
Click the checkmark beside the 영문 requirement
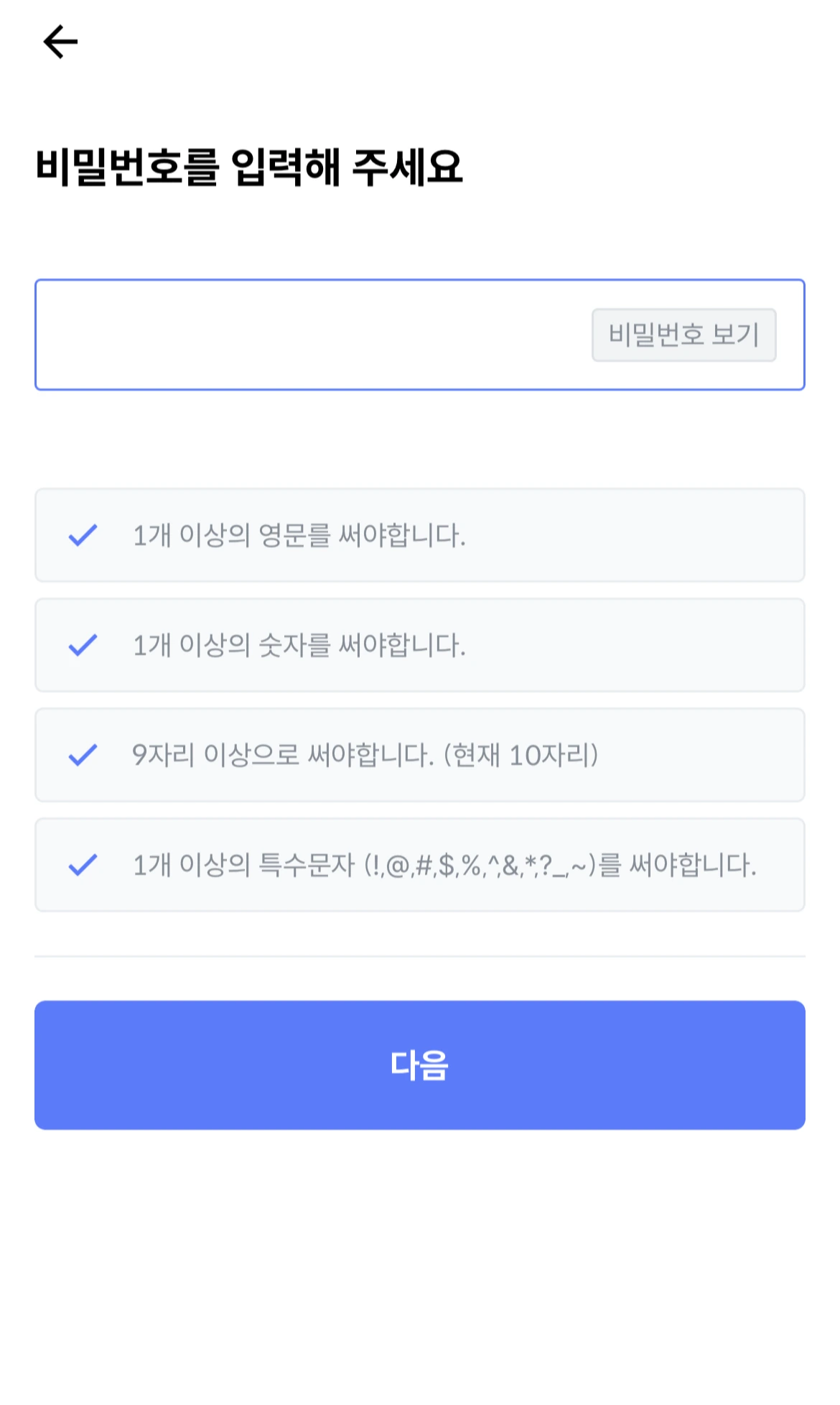click(83, 535)
